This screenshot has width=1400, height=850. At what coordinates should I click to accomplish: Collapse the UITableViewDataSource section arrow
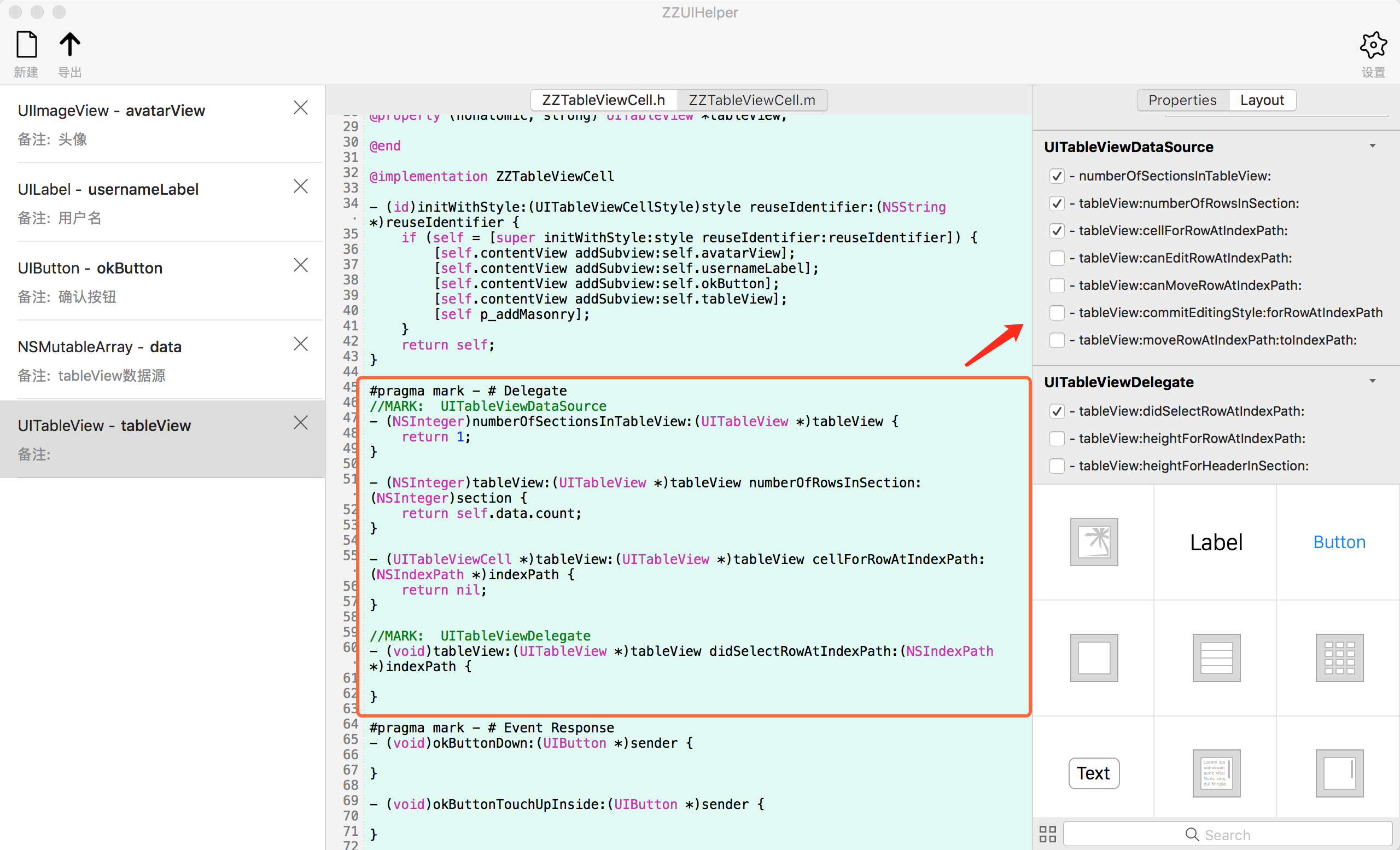coord(1372,147)
